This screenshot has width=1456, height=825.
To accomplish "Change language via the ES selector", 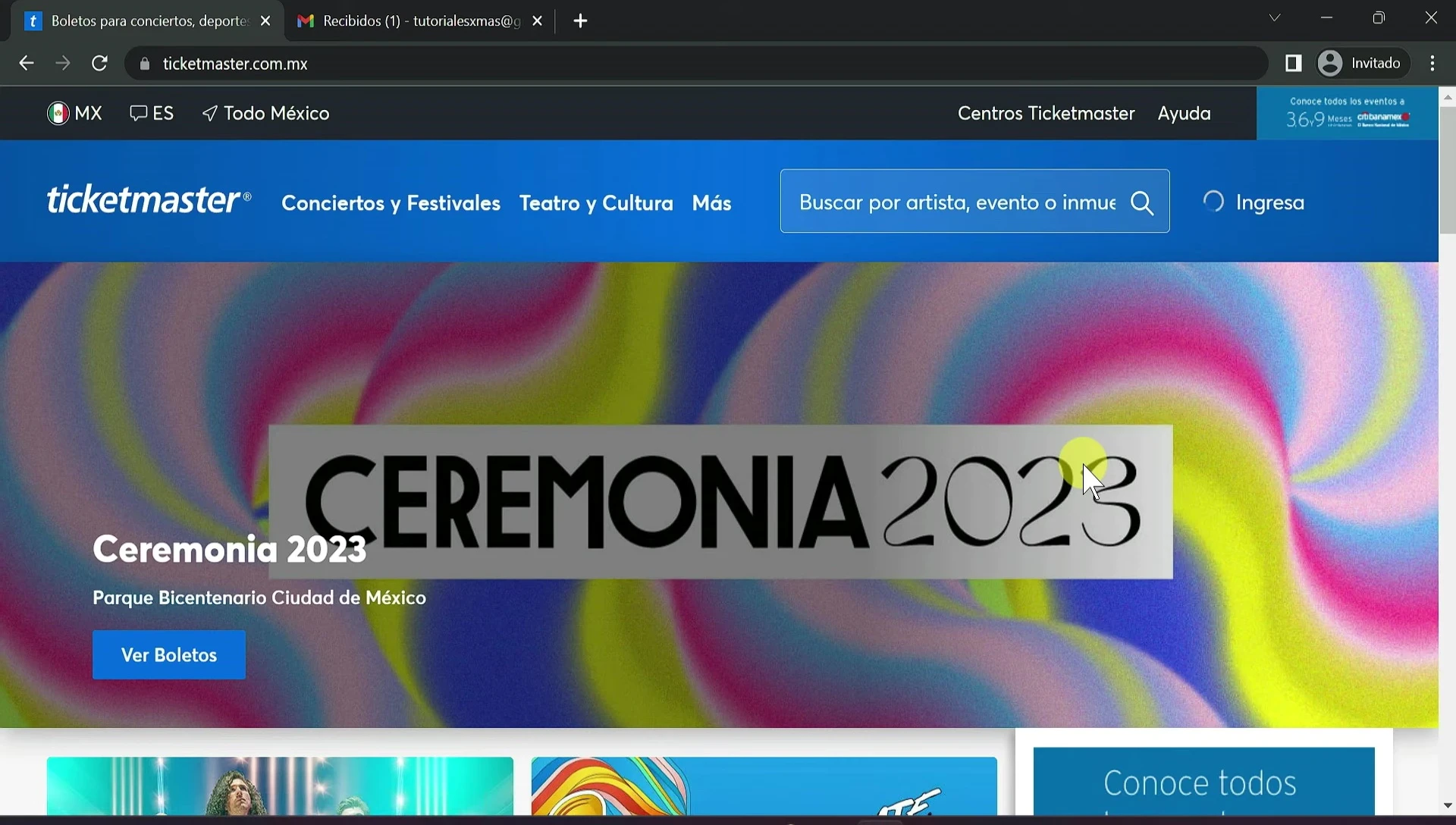I will pyautogui.click(x=152, y=114).
